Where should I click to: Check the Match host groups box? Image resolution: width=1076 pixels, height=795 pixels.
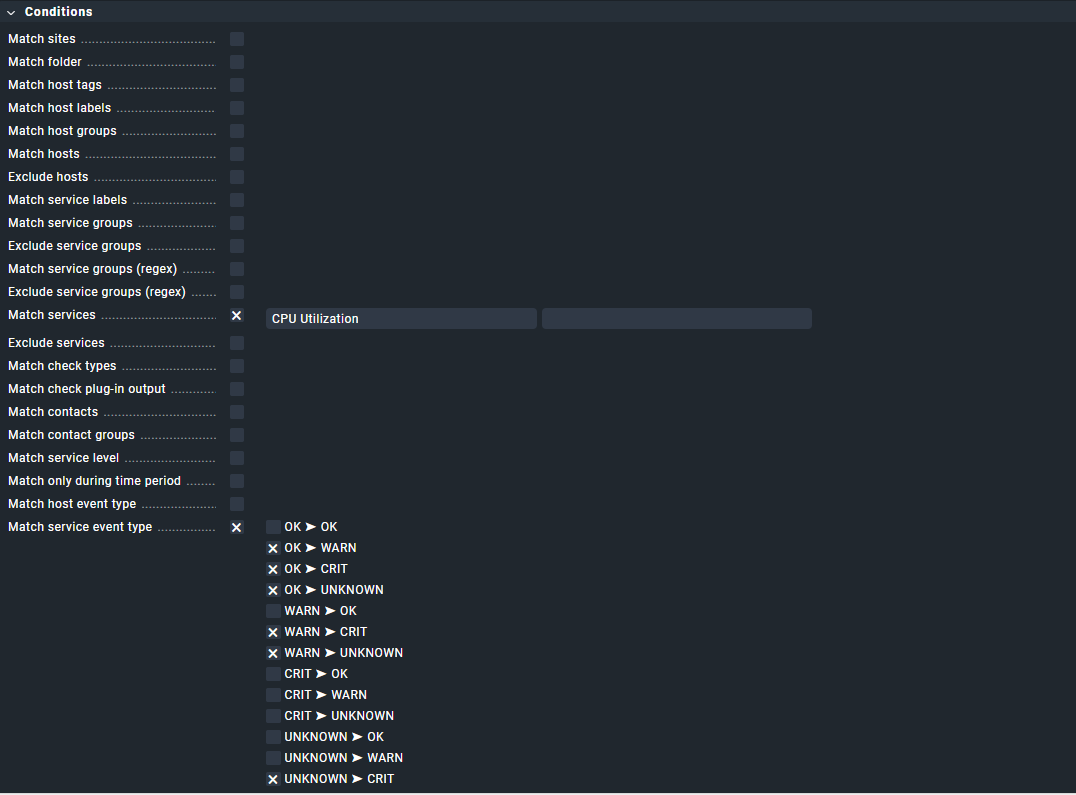click(x=237, y=131)
